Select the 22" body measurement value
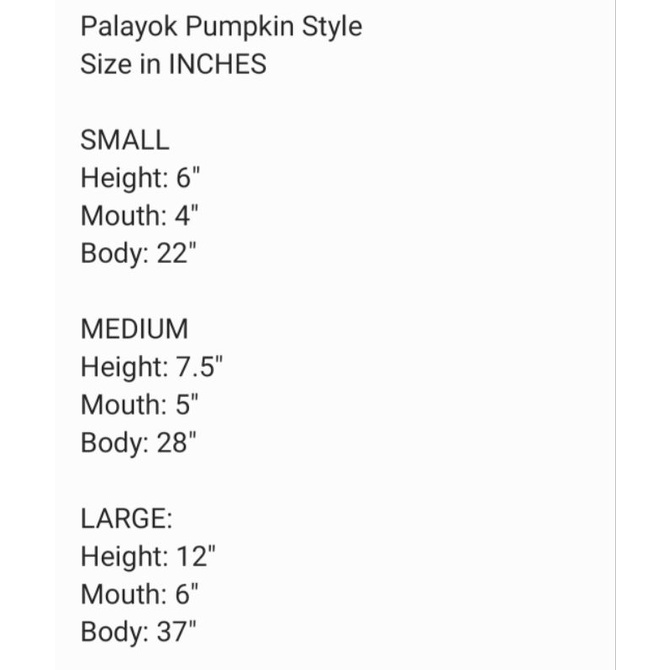The height and width of the screenshot is (670, 670). pyautogui.click(x=177, y=254)
